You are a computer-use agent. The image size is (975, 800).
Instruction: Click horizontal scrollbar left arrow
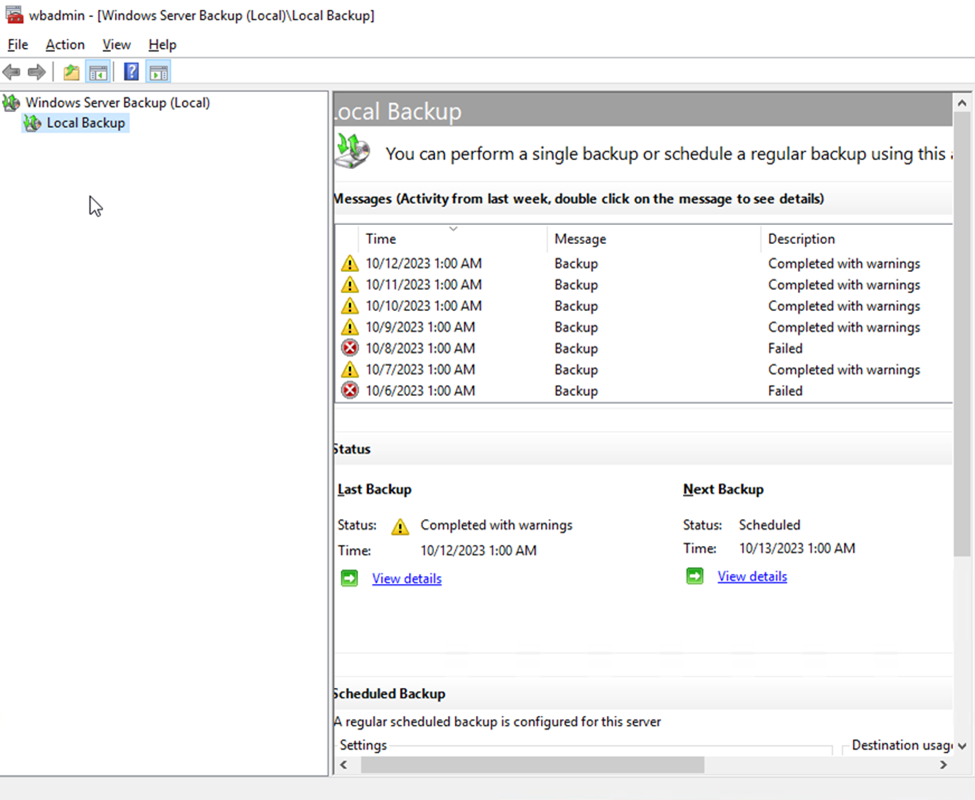pos(344,765)
